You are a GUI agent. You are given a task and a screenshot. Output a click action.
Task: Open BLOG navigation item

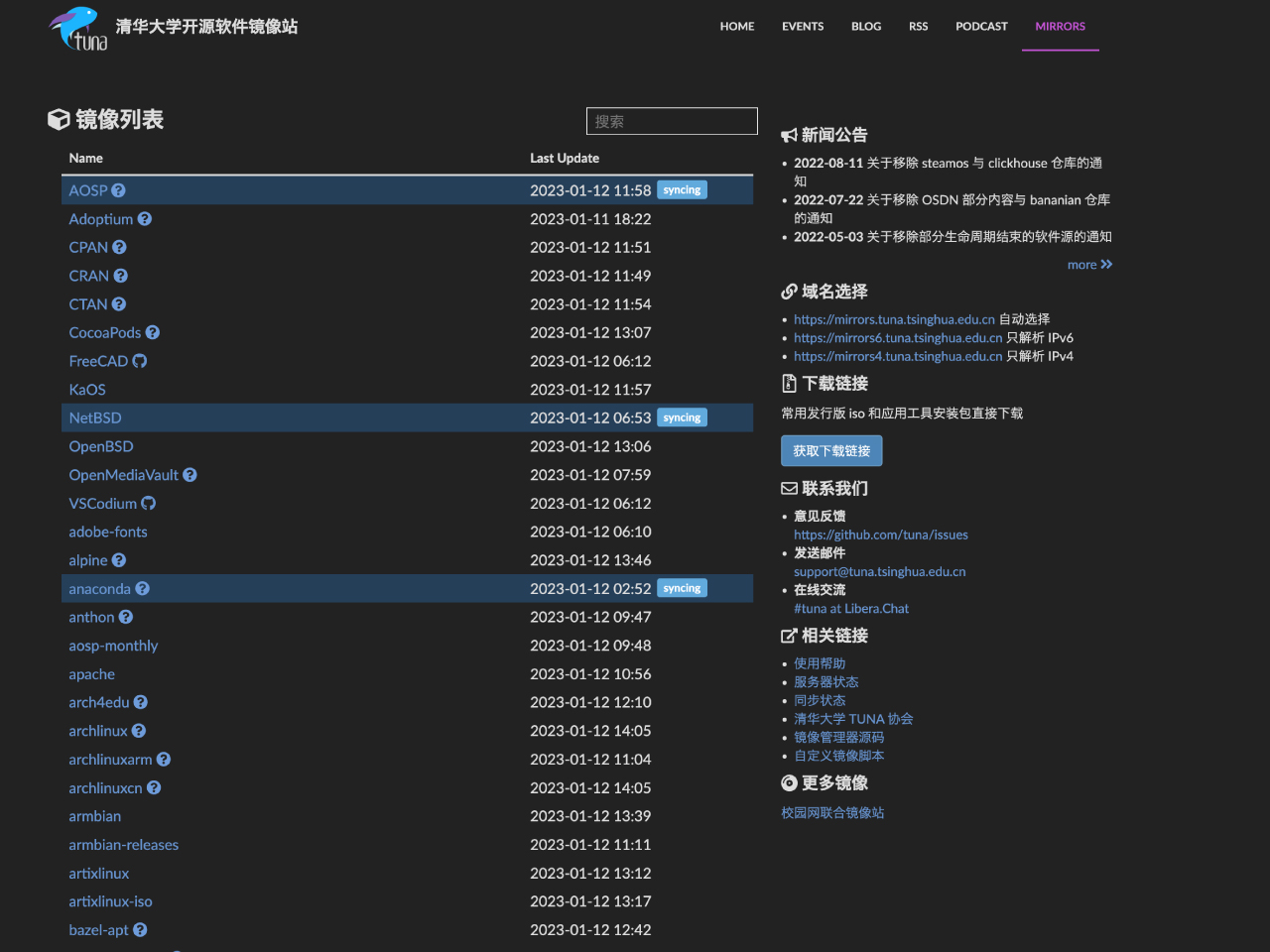pos(866,27)
